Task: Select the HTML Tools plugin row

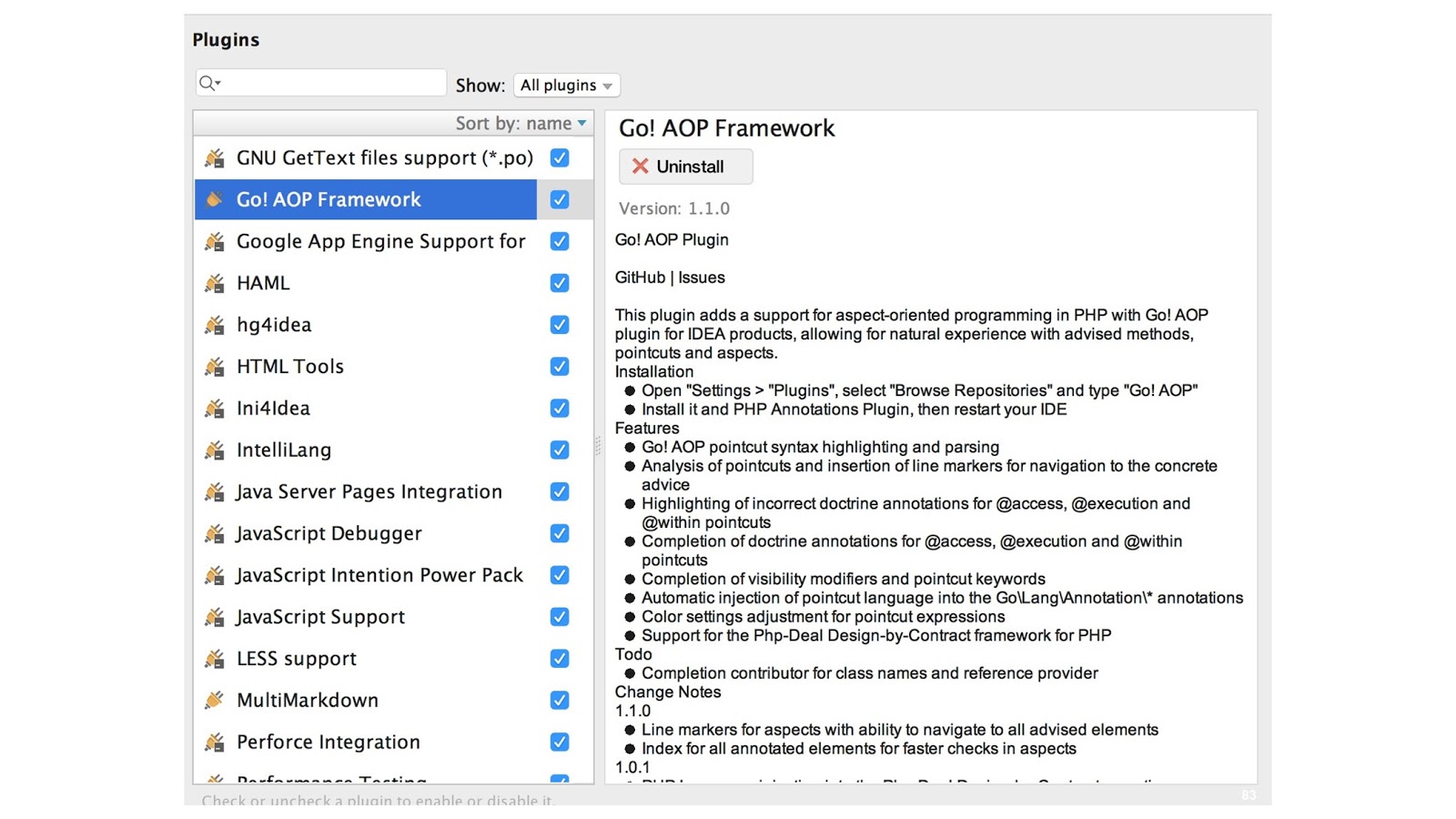Action: [393, 367]
